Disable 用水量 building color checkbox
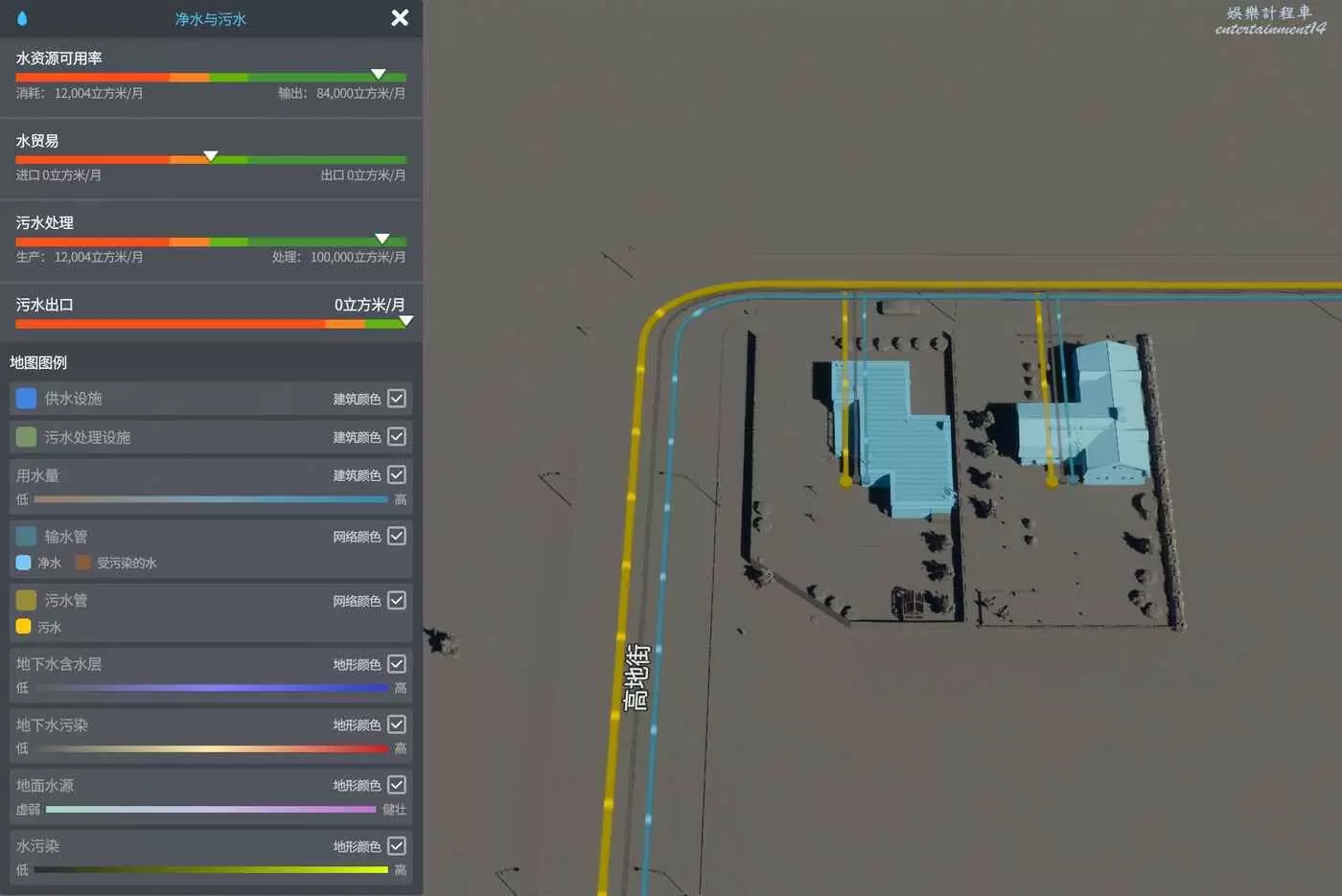The width and height of the screenshot is (1342, 896). 397,475
